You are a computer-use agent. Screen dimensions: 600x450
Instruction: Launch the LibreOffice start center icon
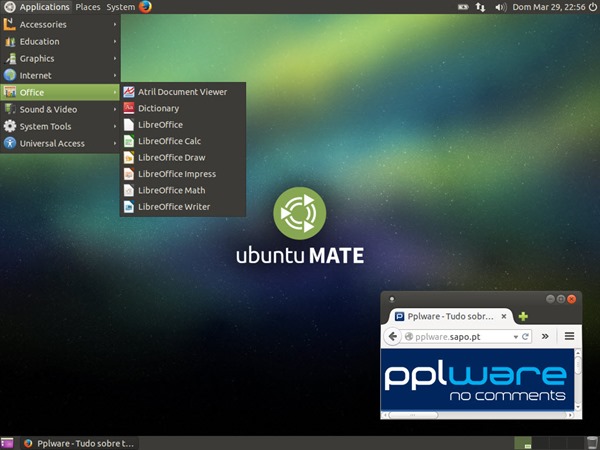129,125
